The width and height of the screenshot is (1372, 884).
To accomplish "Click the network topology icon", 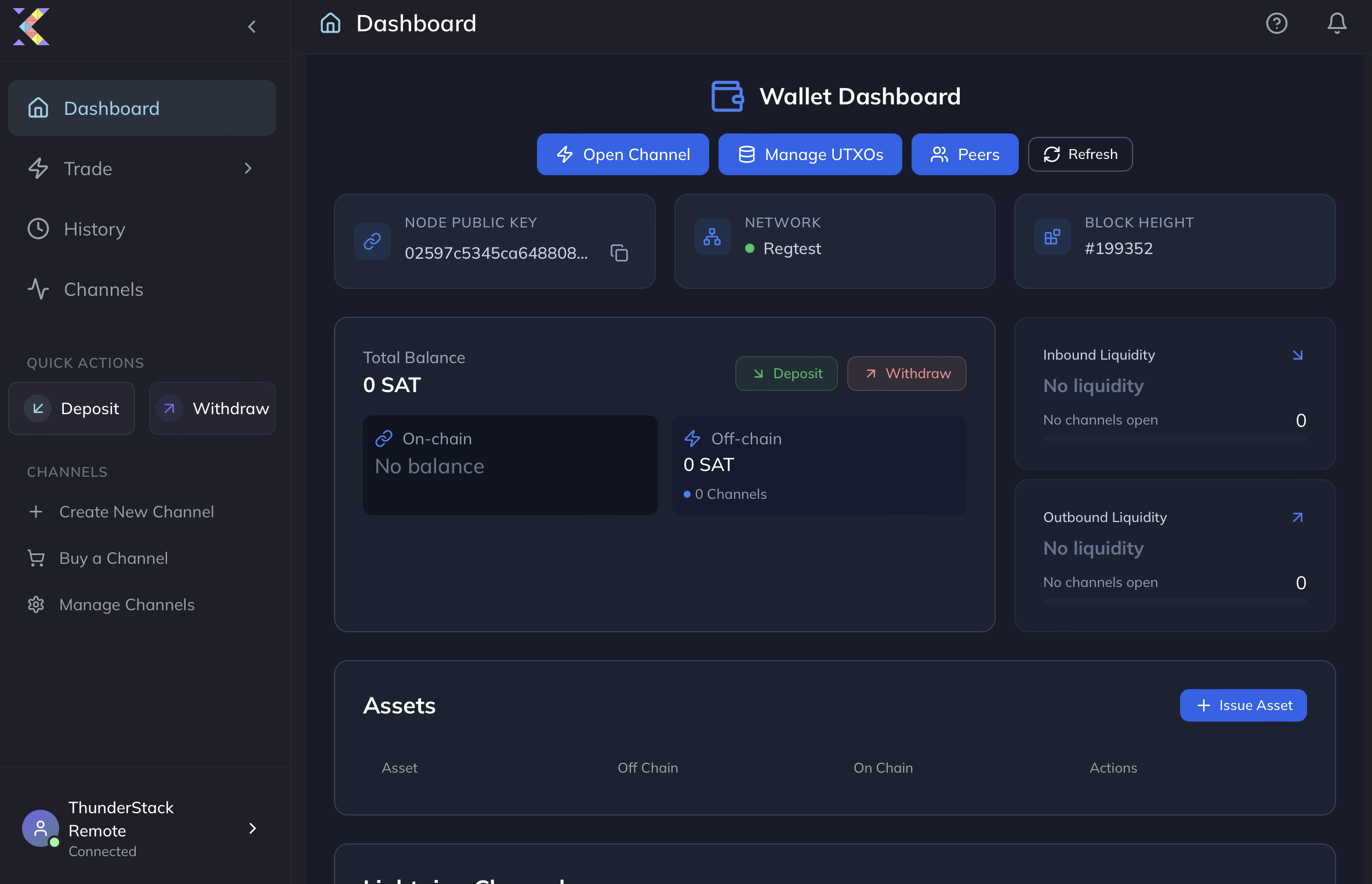I will click(x=712, y=237).
